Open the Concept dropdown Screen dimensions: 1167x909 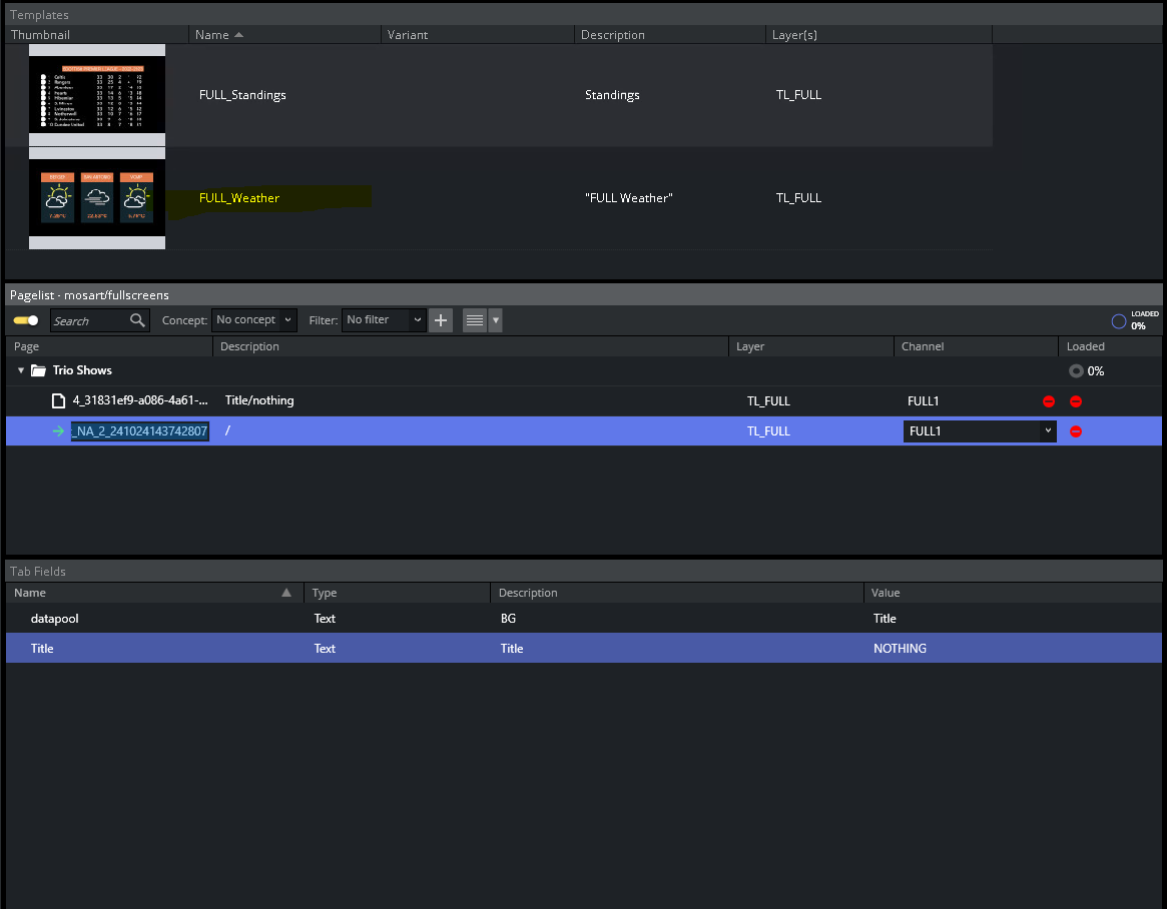[x=255, y=320]
